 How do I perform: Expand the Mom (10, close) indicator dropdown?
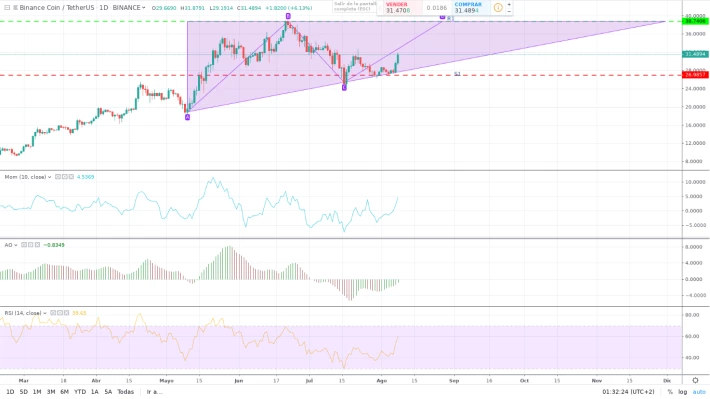pos(49,177)
